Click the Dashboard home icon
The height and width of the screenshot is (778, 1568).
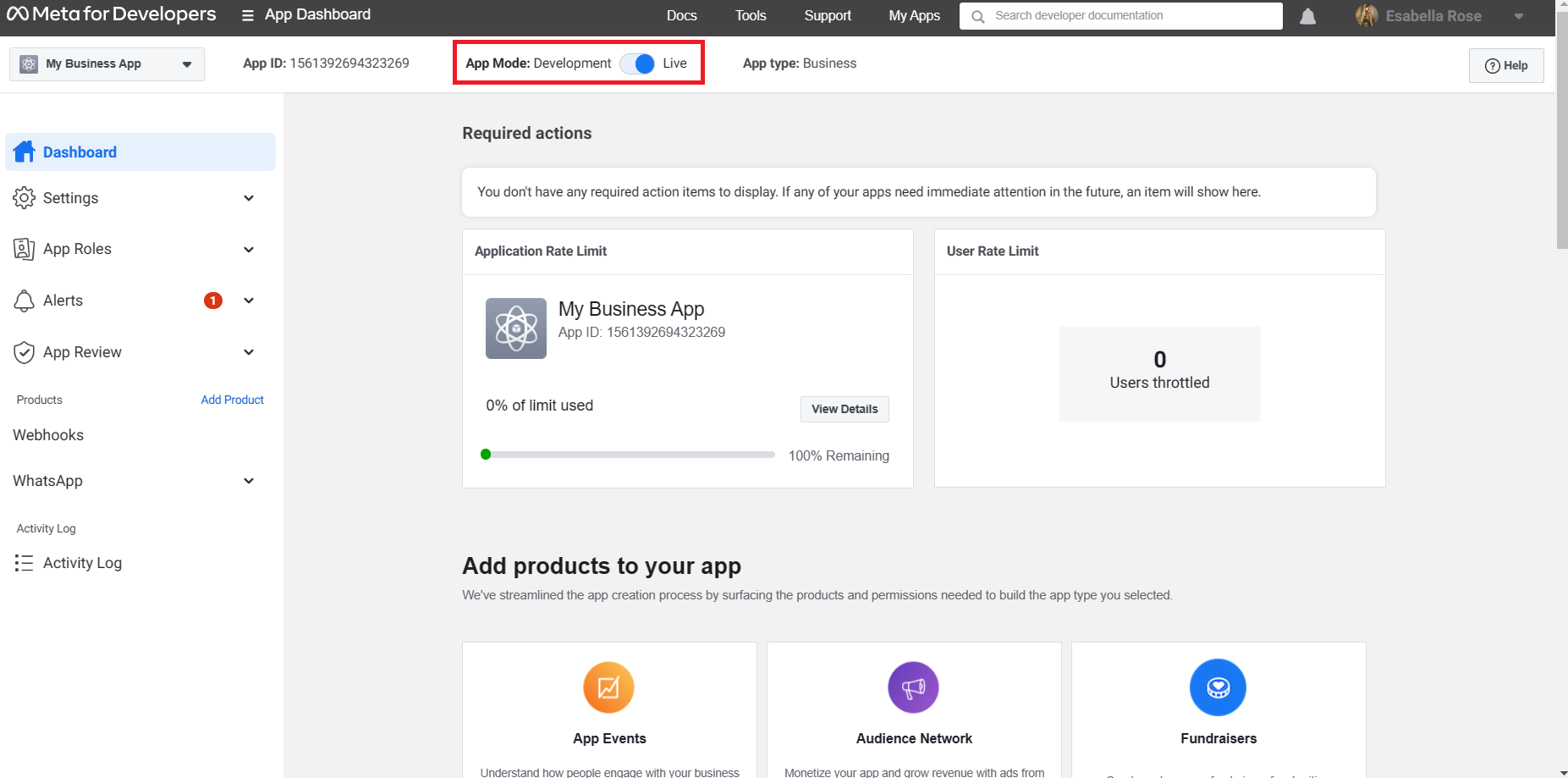(x=25, y=152)
